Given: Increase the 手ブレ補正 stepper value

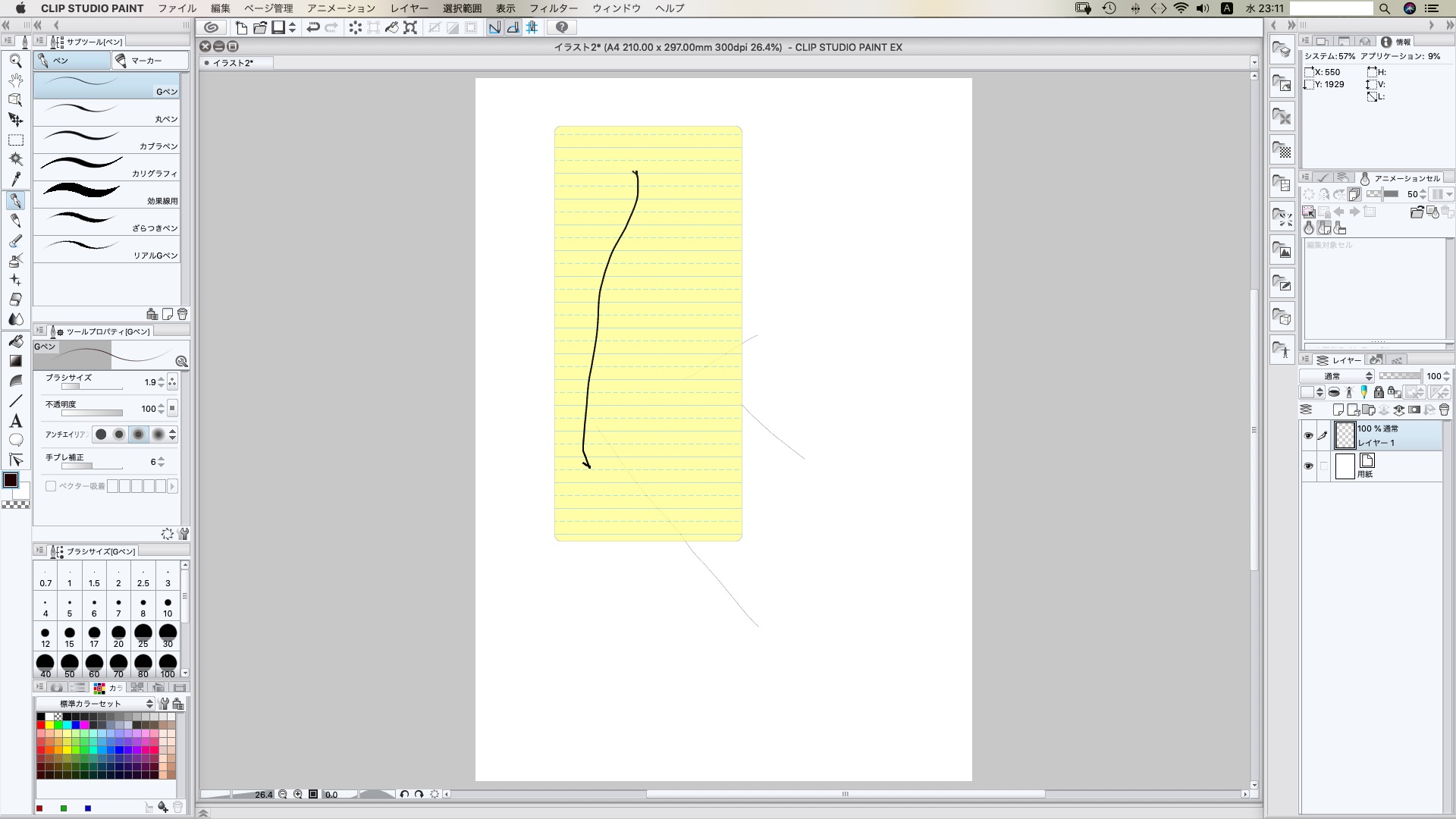Looking at the screenshot, I should pos(161,459).
